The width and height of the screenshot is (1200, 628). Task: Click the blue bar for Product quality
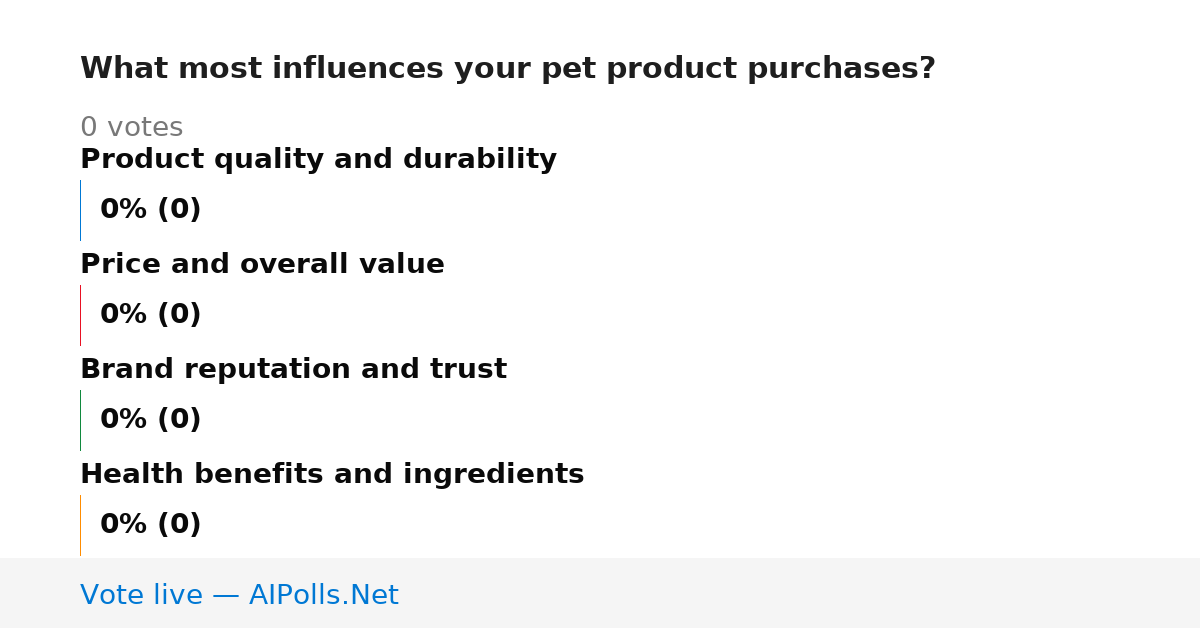coord(80,210)
